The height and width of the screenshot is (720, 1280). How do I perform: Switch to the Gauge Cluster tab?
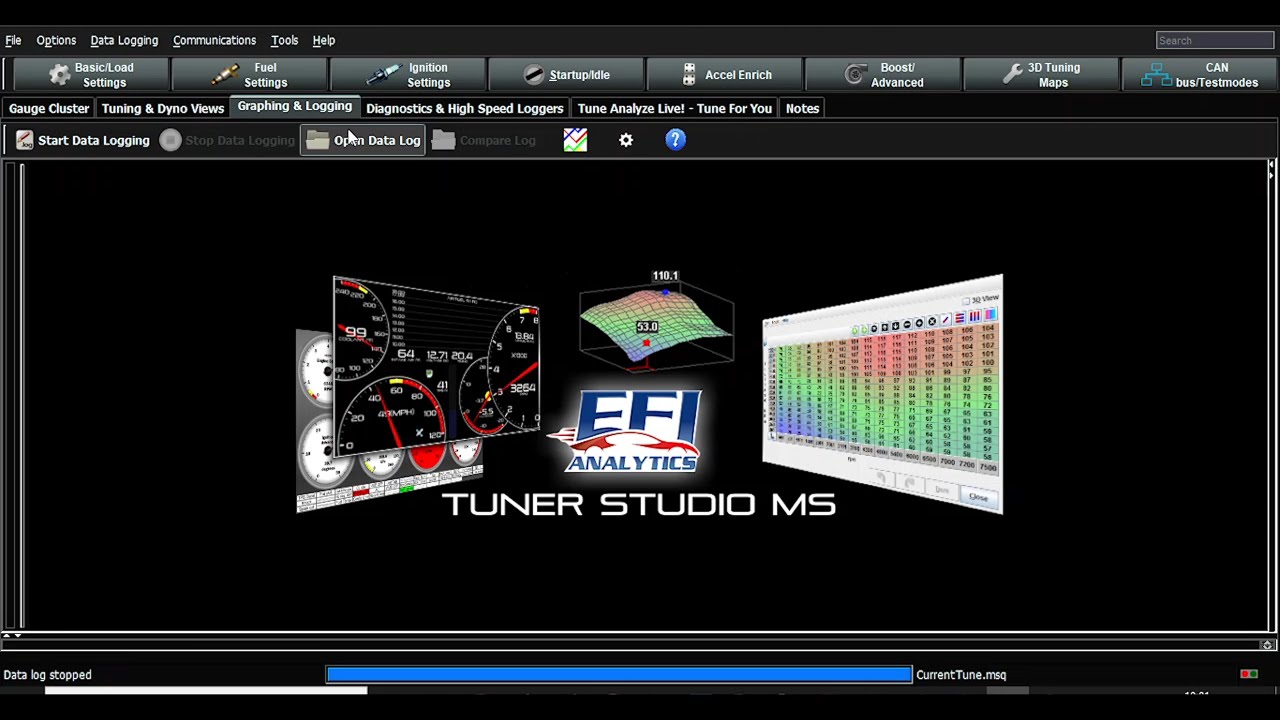click(49, 108)
